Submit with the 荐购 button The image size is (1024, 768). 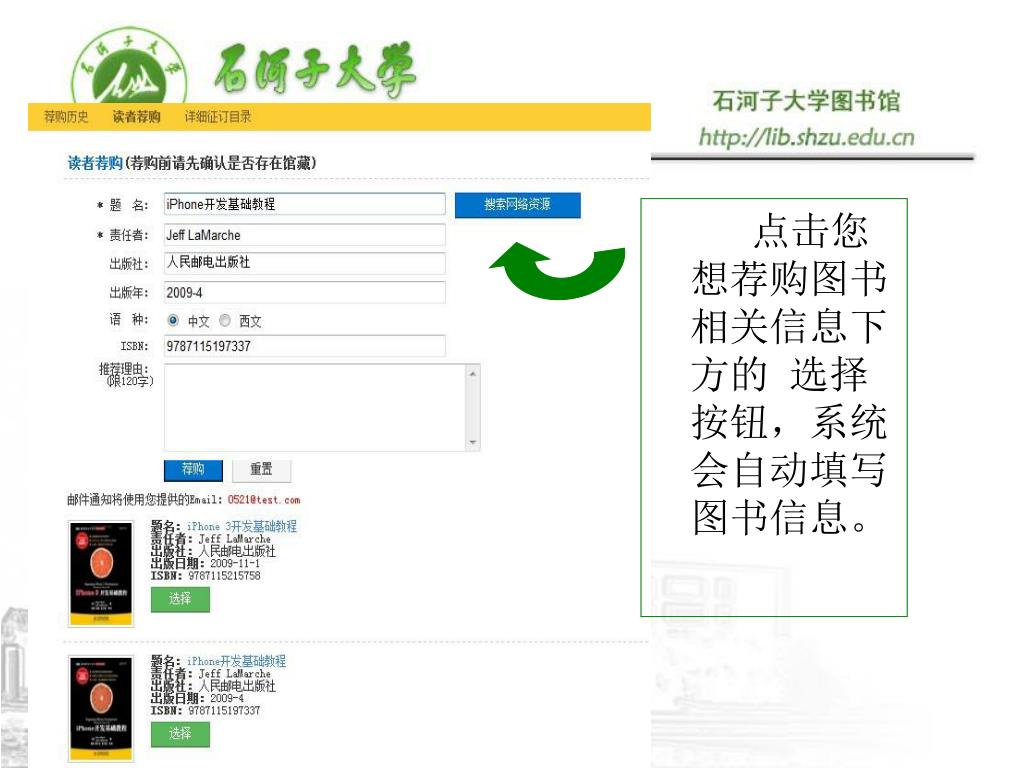coord(193,470)
